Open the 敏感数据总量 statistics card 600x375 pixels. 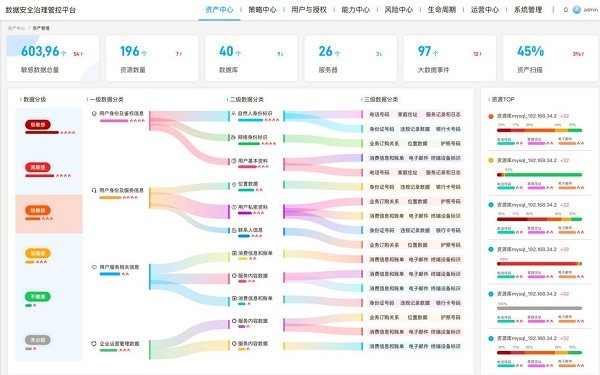[x=53, y=58]
